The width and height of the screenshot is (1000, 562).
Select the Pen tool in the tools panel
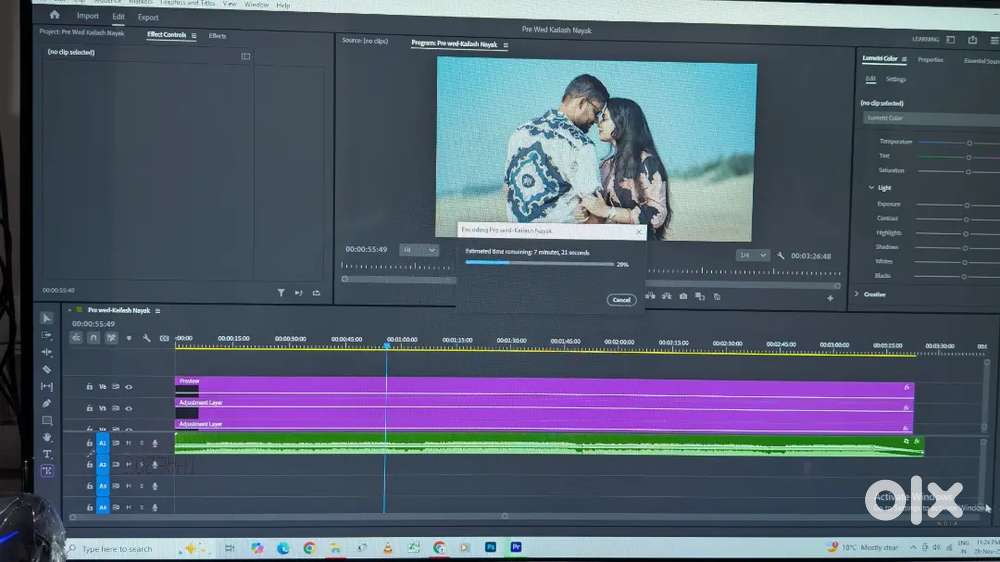click(47, 404)
